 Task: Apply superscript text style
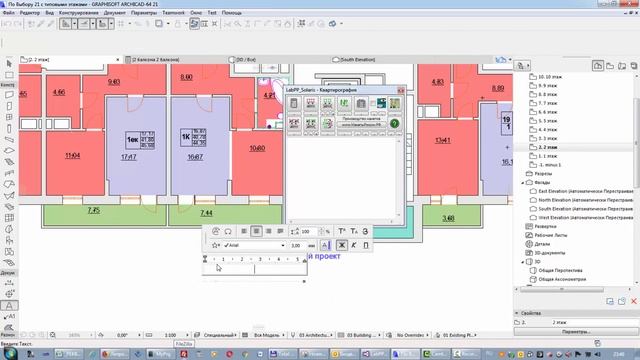pos(342,231)
